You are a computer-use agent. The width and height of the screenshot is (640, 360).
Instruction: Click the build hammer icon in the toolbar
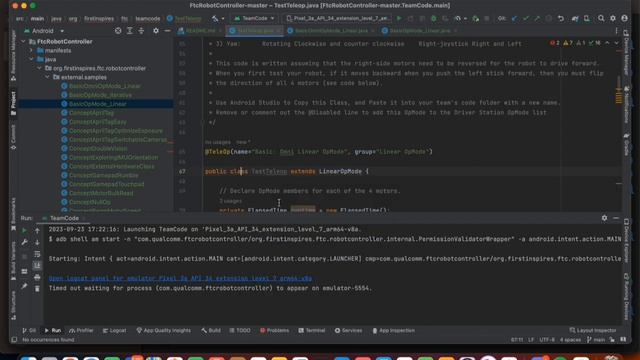coord(215,18)
